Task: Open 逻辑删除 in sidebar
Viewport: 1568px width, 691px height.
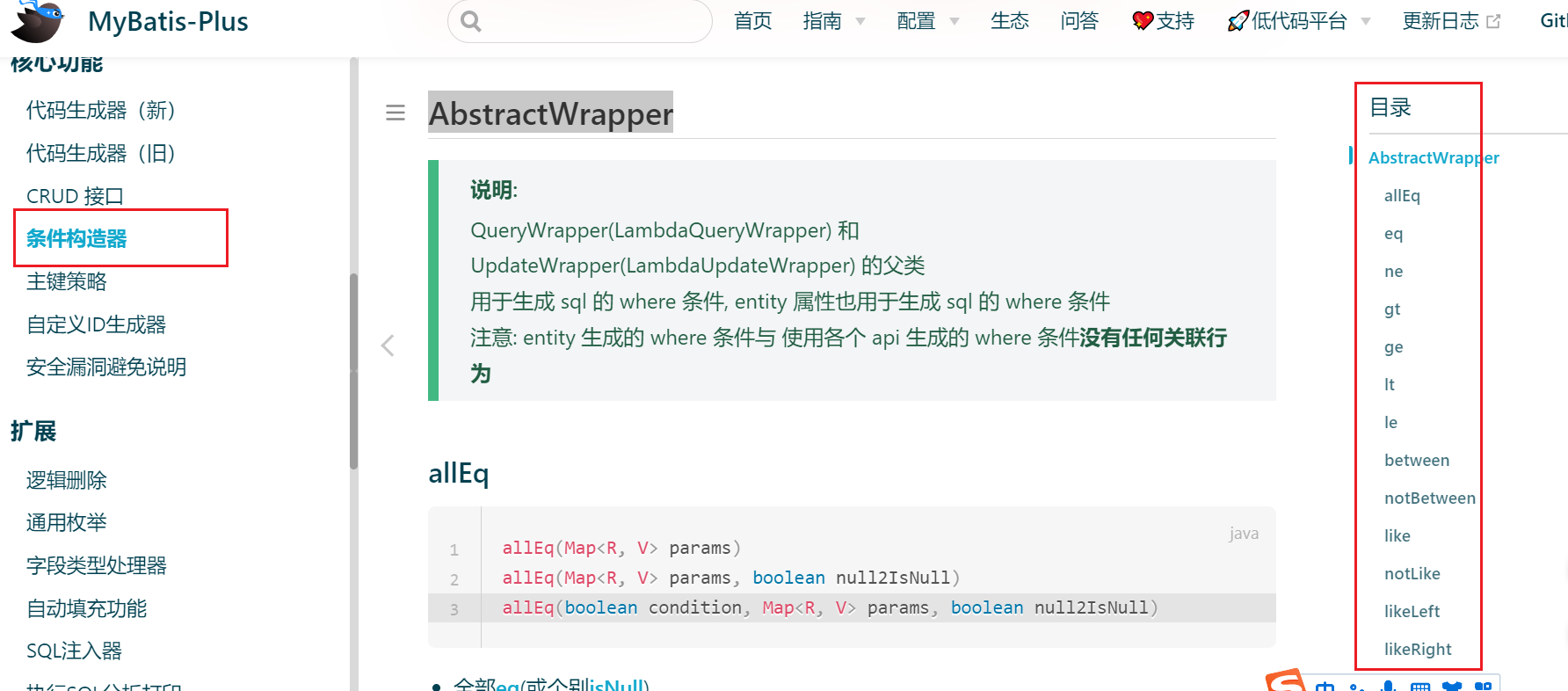Action: pyautogui.click(x=67, y=480)
